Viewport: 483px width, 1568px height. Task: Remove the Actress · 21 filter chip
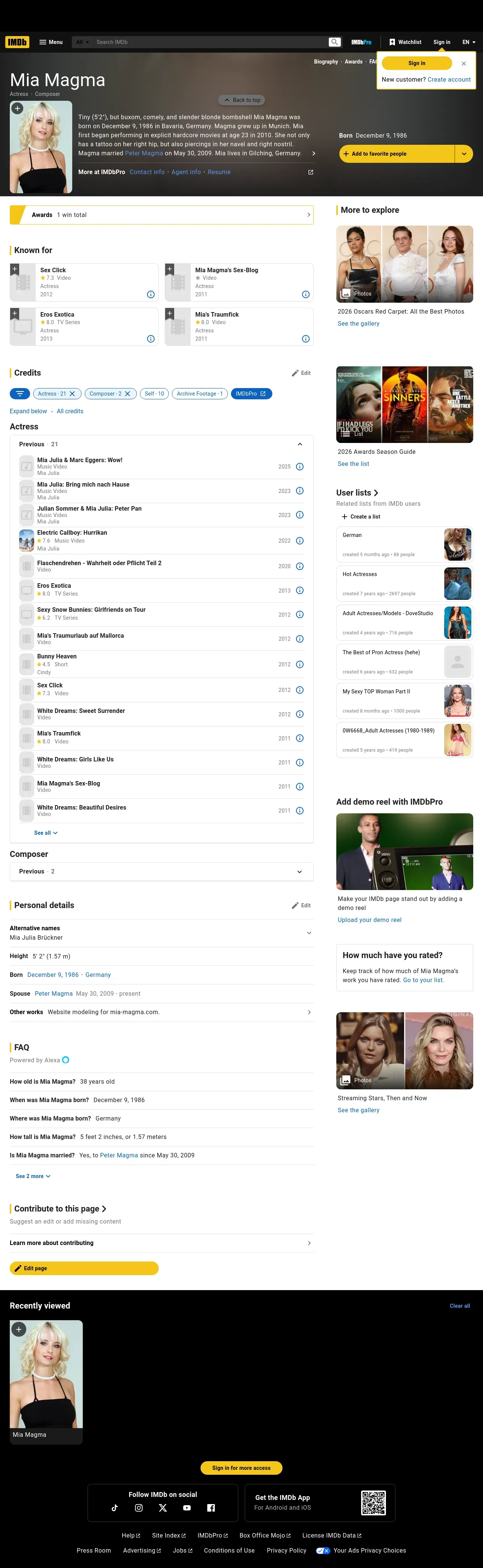pos(73,394)
